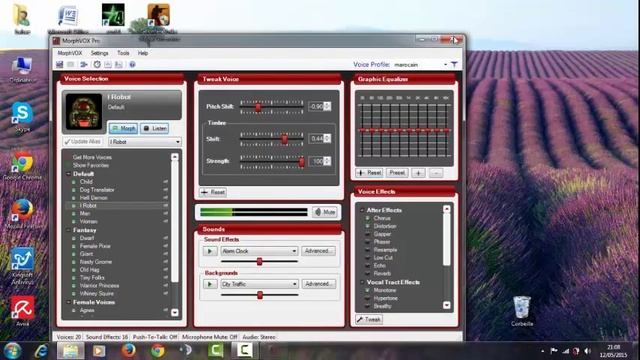Toggle the Listen button

coord(155,128)
